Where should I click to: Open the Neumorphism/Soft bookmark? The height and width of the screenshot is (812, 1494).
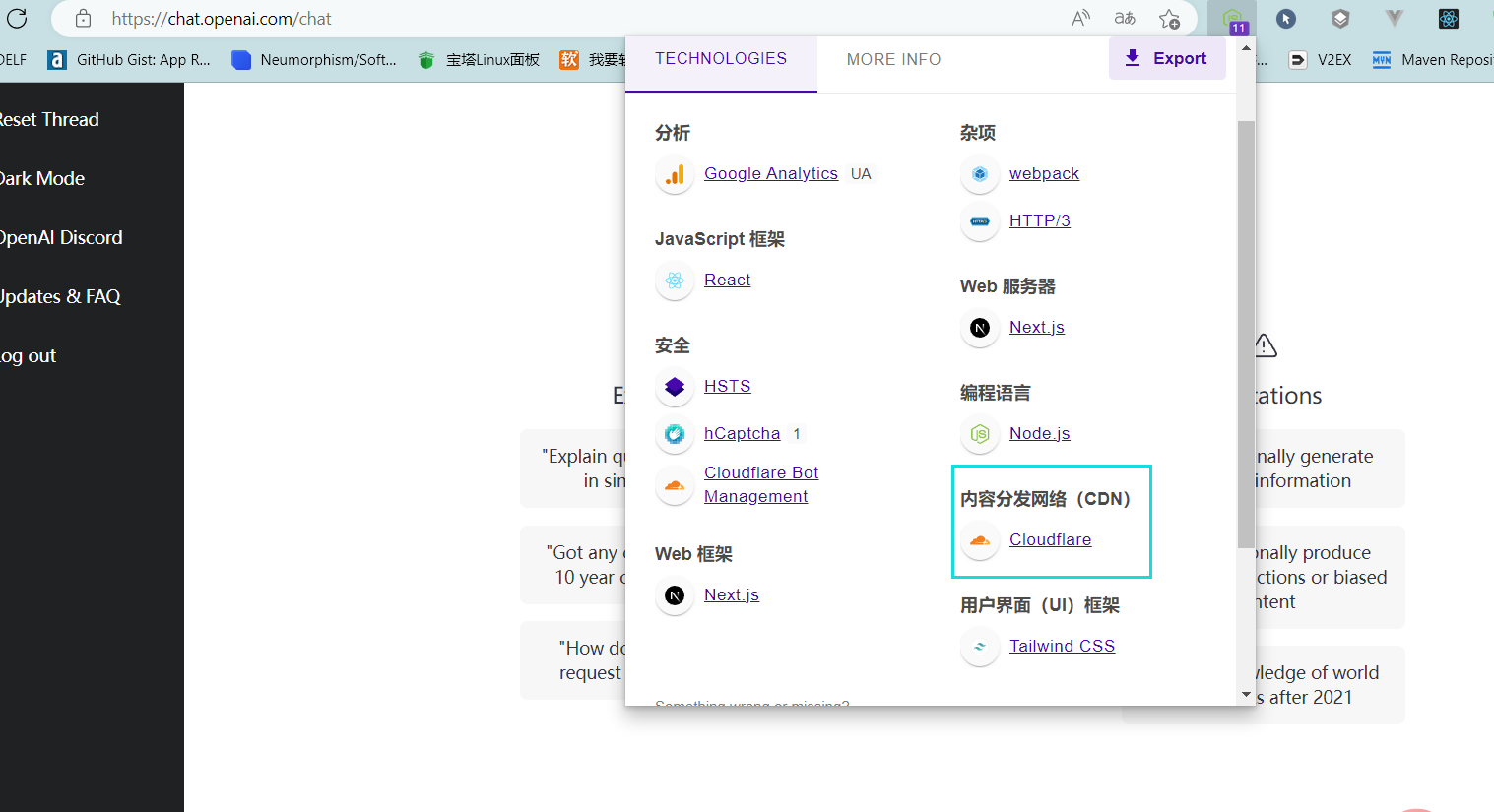coord(314,60)
